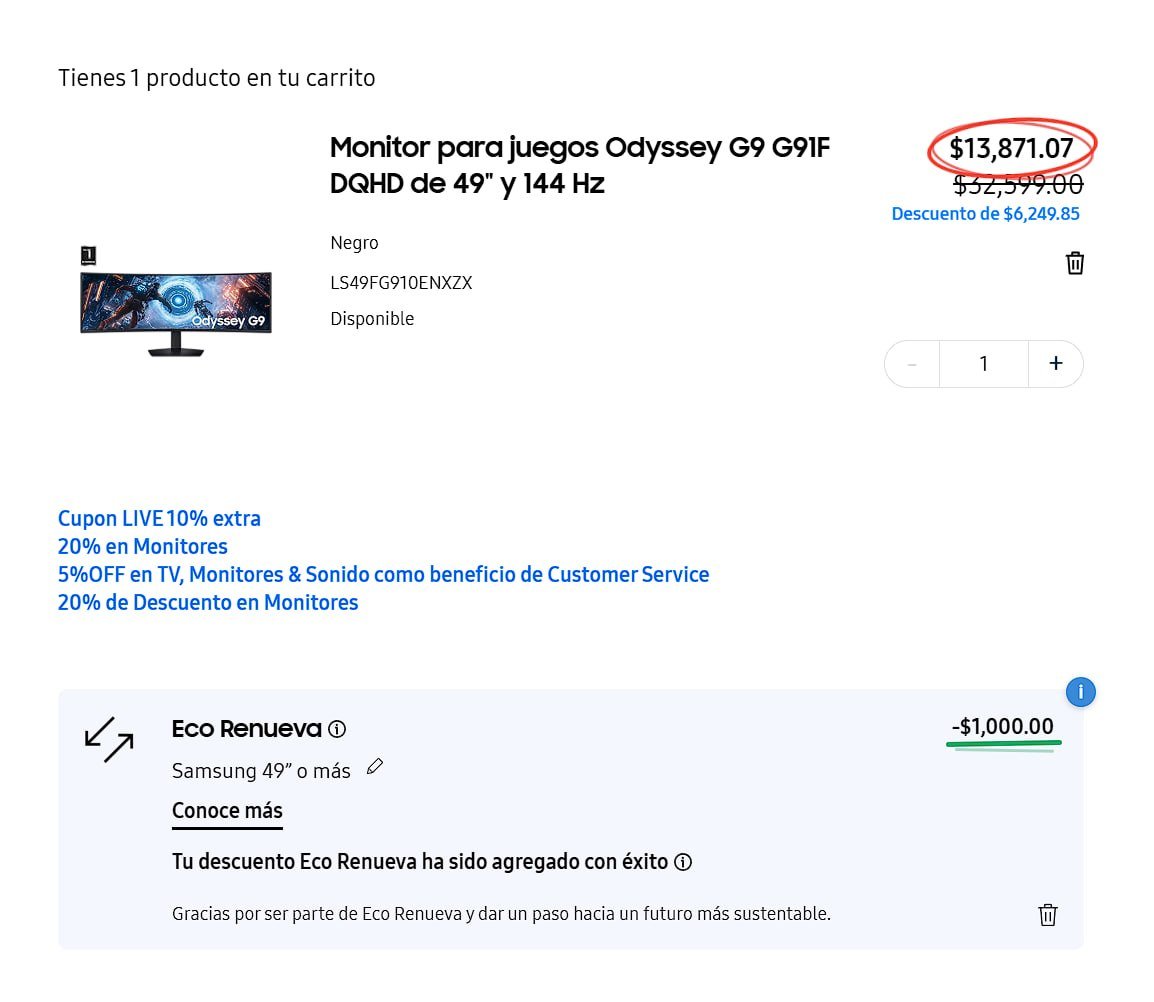The height and width of the screenshot is (1002, 1154).
Task: Show info next to Eco Renueva title
Action: pyautogui.click(x=337, y=729)
